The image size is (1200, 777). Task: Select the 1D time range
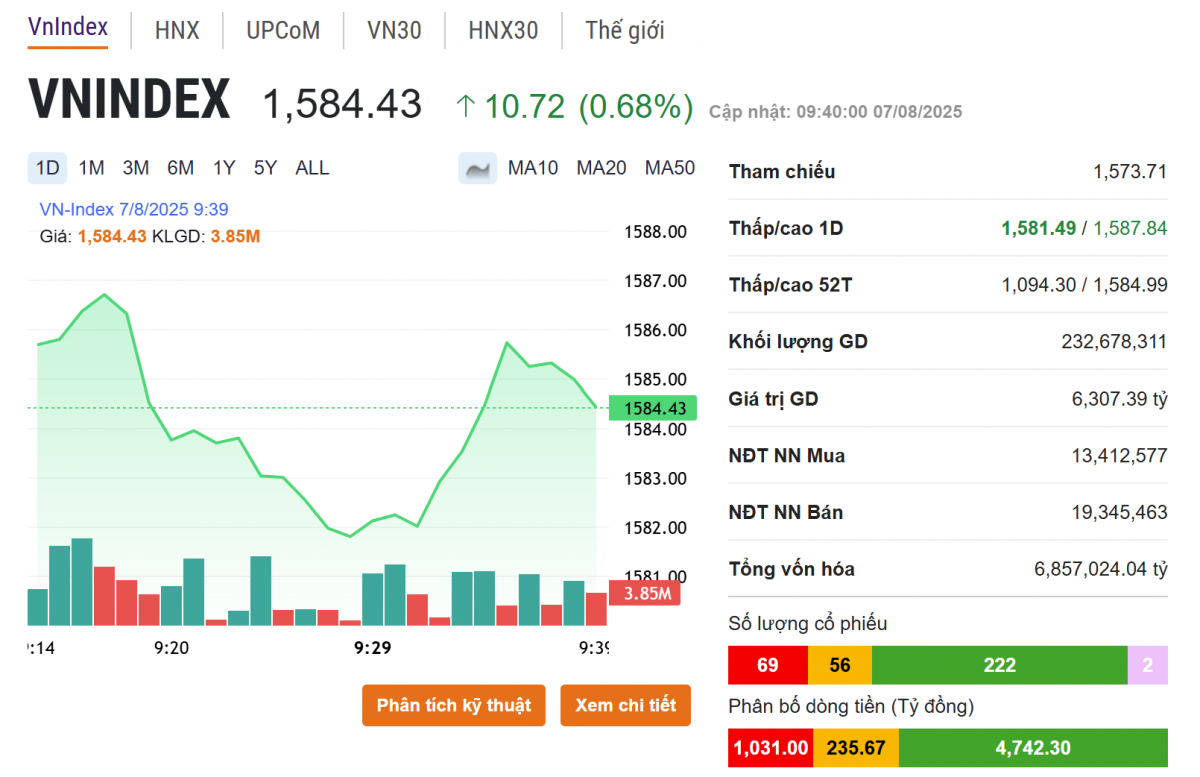[47, 168]
